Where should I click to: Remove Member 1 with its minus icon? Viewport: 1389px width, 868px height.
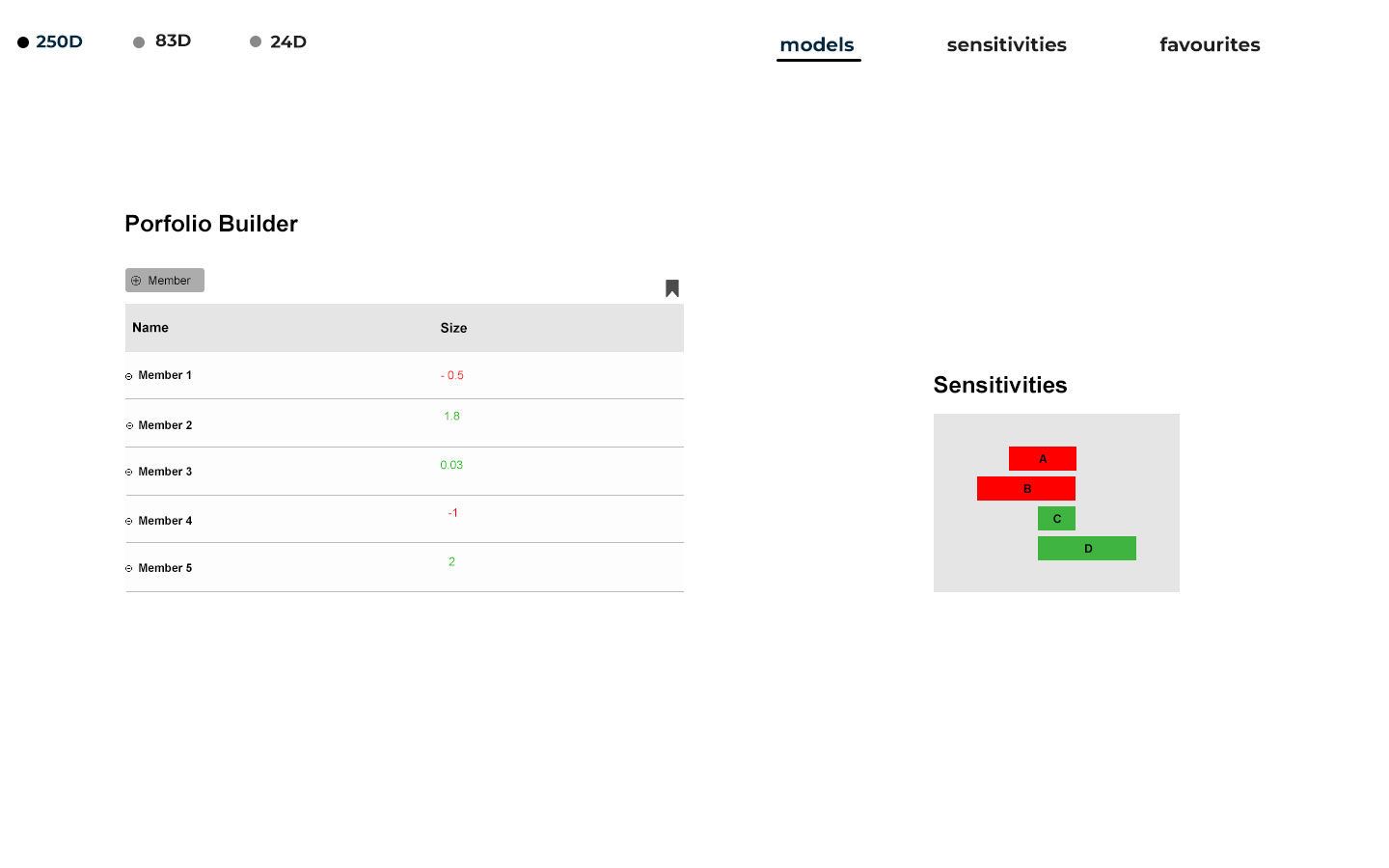tap(129, 376)
